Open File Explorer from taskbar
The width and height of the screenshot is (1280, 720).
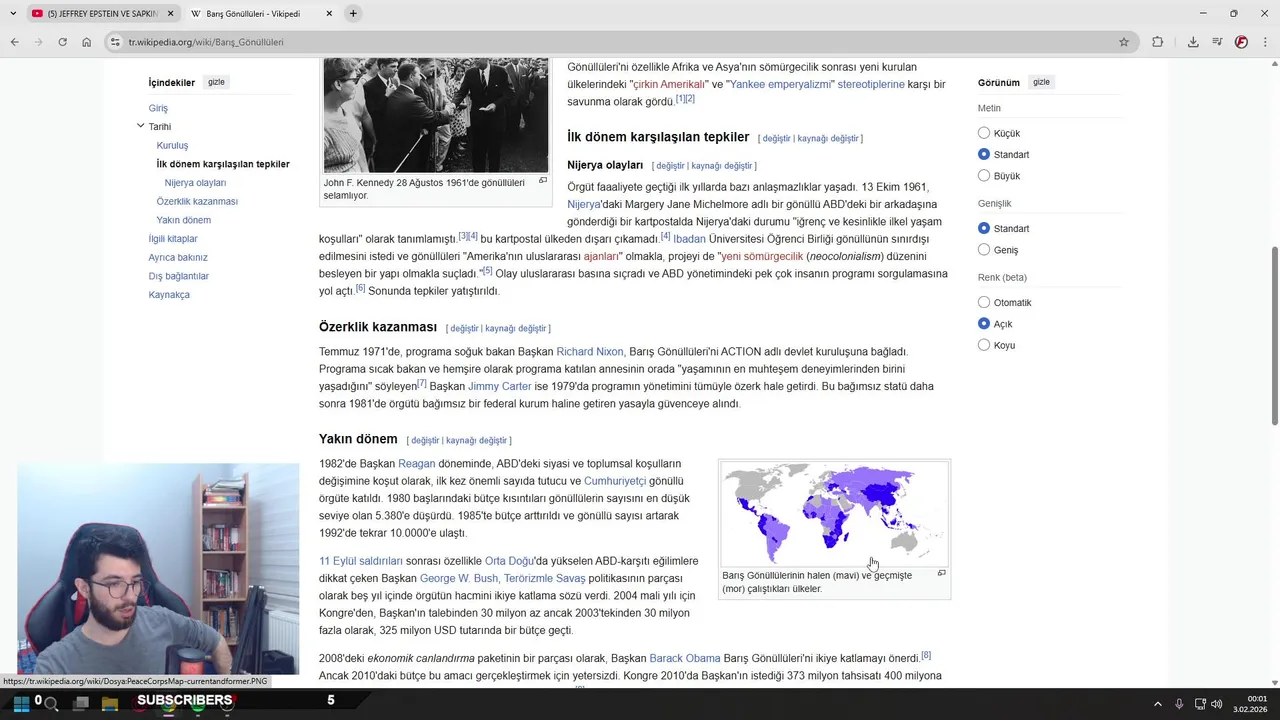[110, 704]
